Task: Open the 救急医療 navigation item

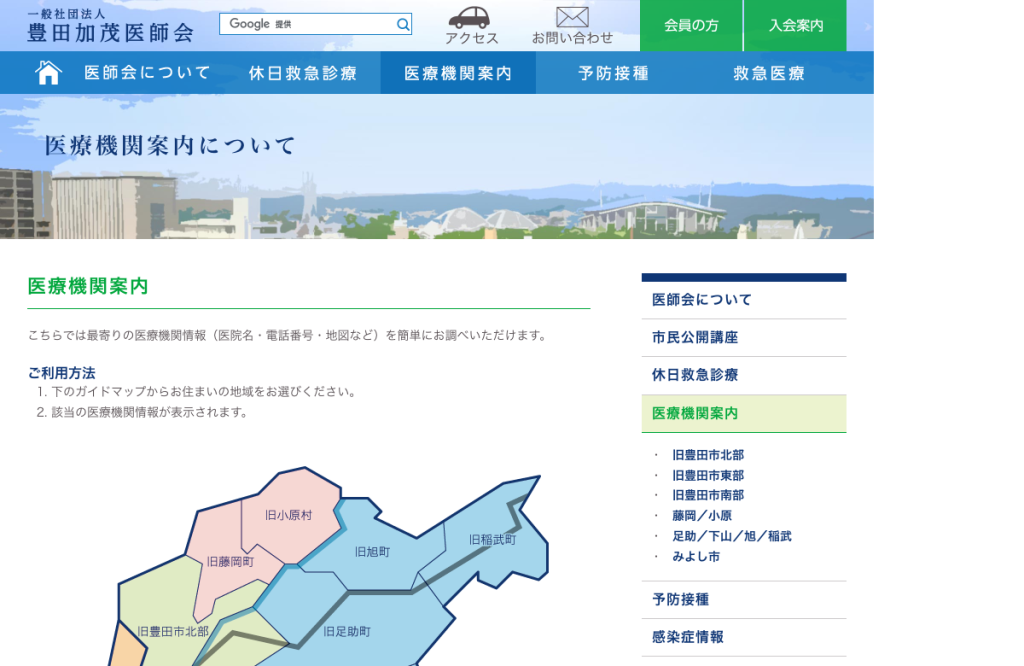Action: tap(769, 73)
